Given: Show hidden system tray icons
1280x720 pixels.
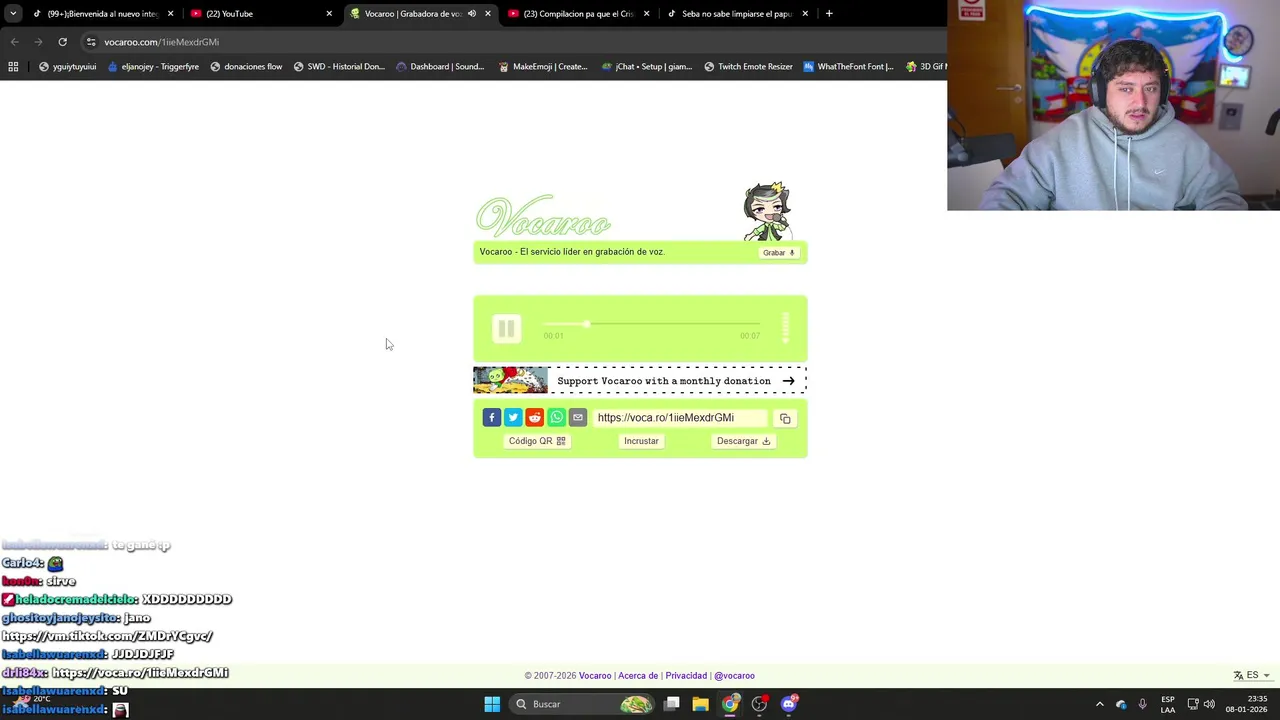Looking at the screenshot, I should 1100,704.
